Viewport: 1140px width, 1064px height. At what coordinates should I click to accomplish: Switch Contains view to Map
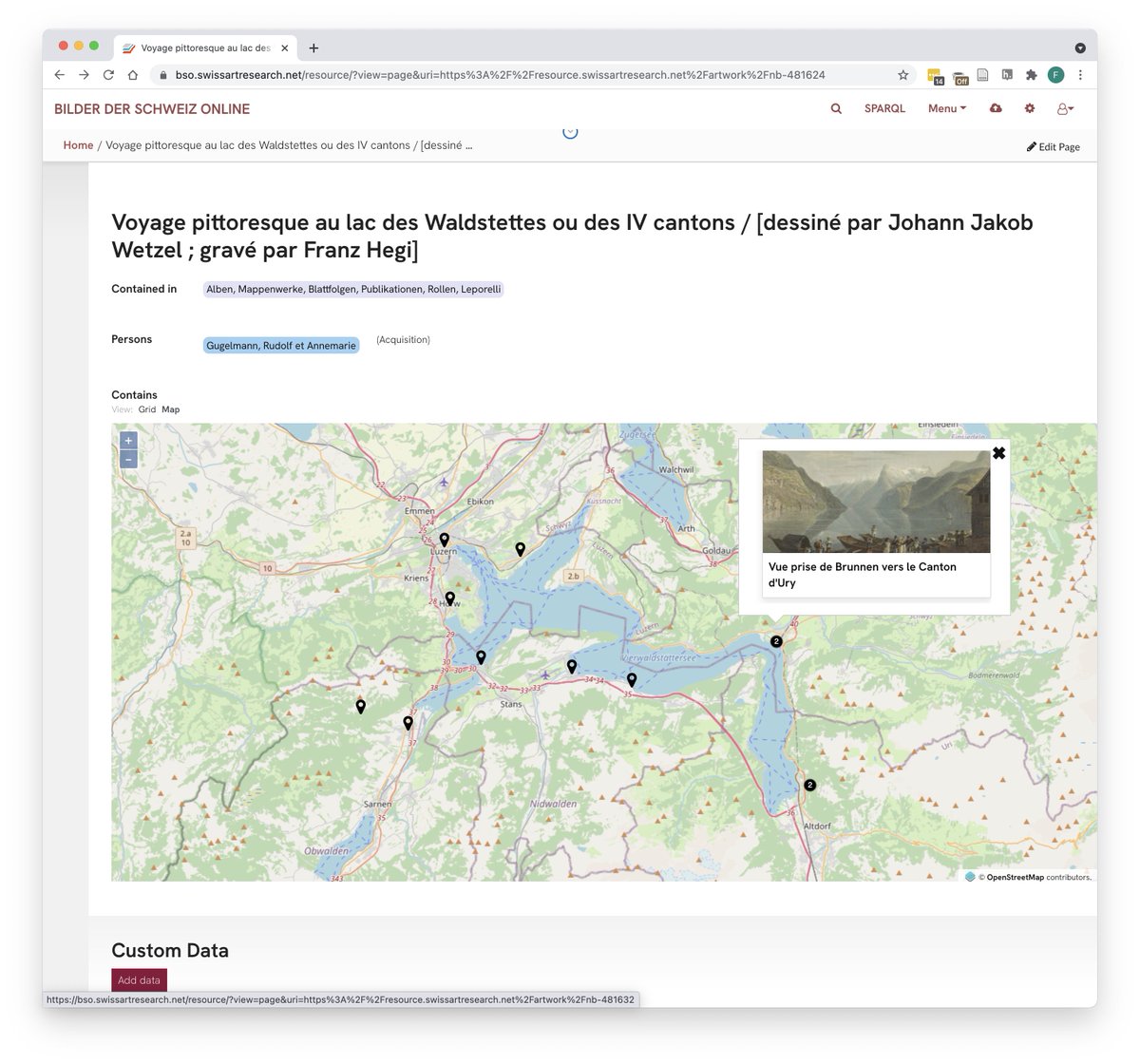point(170,409)
